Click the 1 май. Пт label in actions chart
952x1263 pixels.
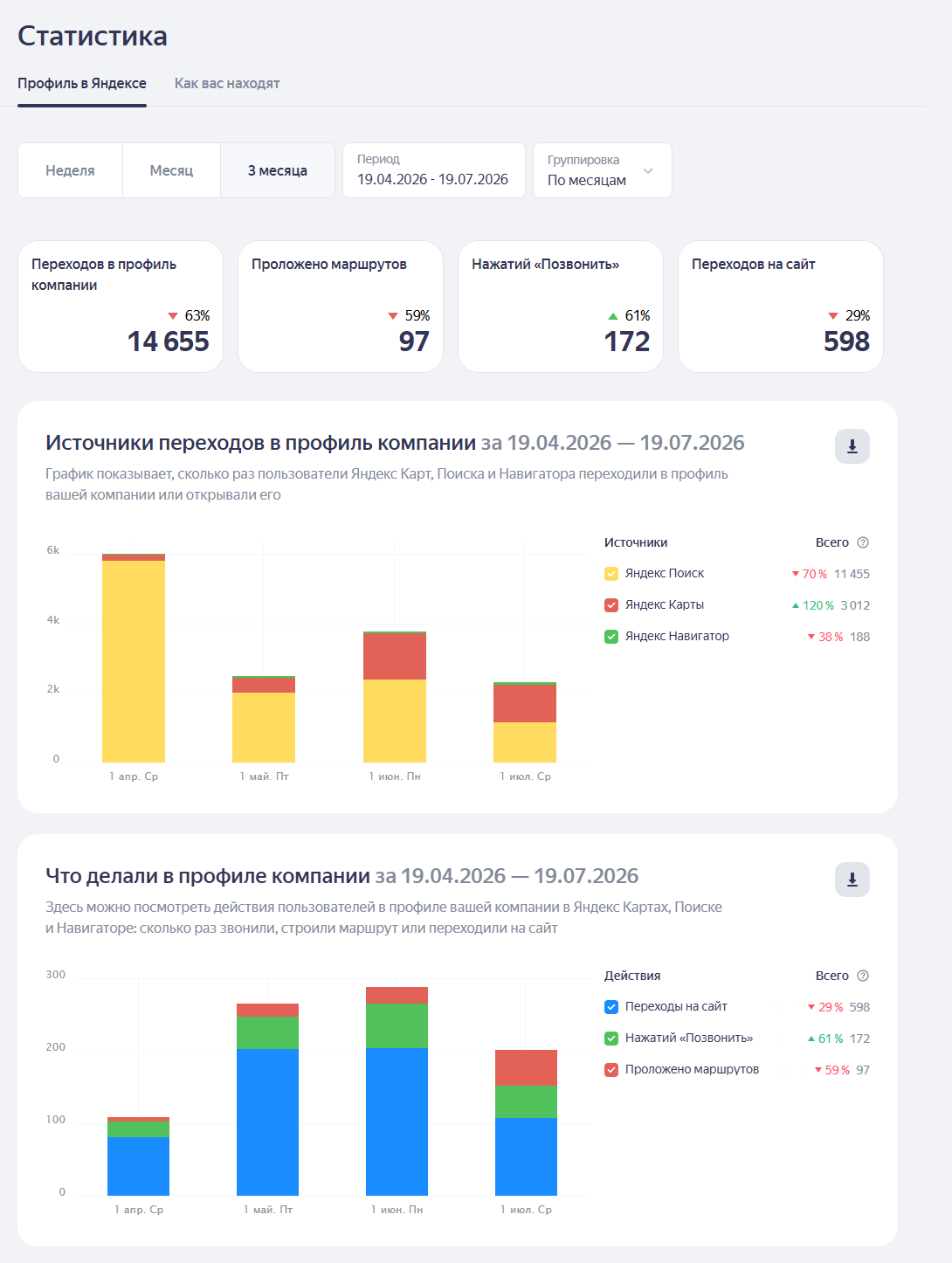click(x=268, y=1210)
